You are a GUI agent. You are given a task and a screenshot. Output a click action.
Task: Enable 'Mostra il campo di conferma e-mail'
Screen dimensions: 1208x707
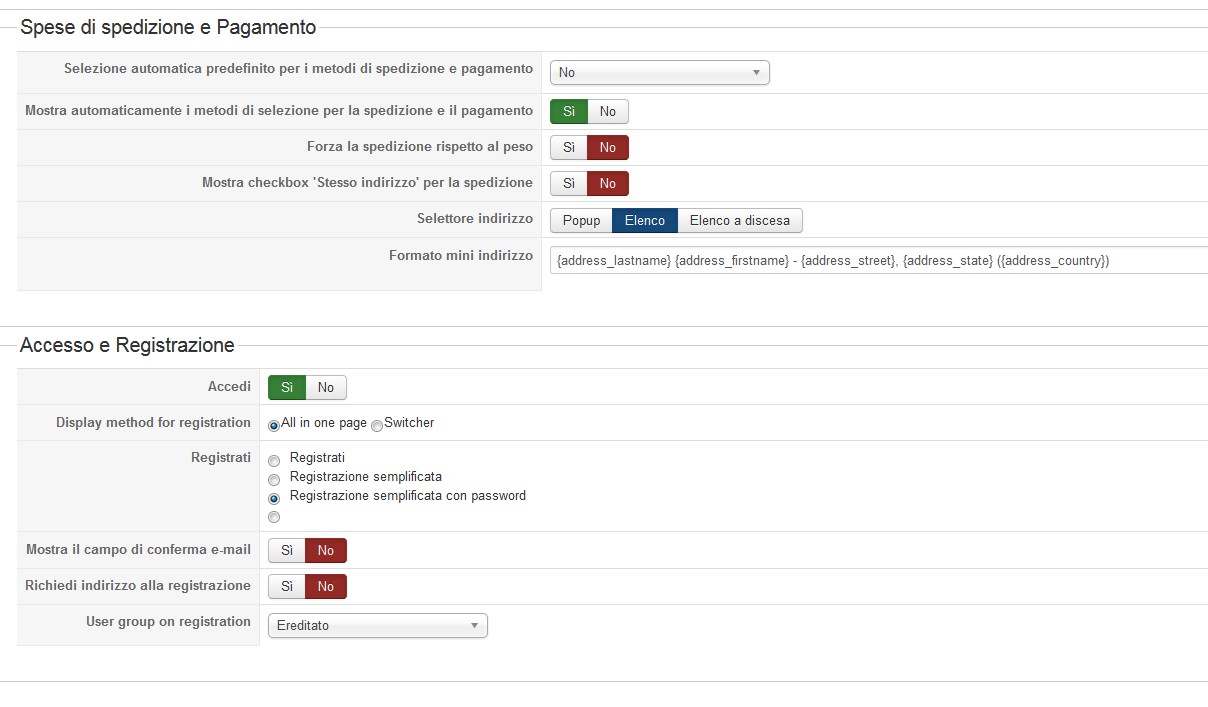coord(286,550)
